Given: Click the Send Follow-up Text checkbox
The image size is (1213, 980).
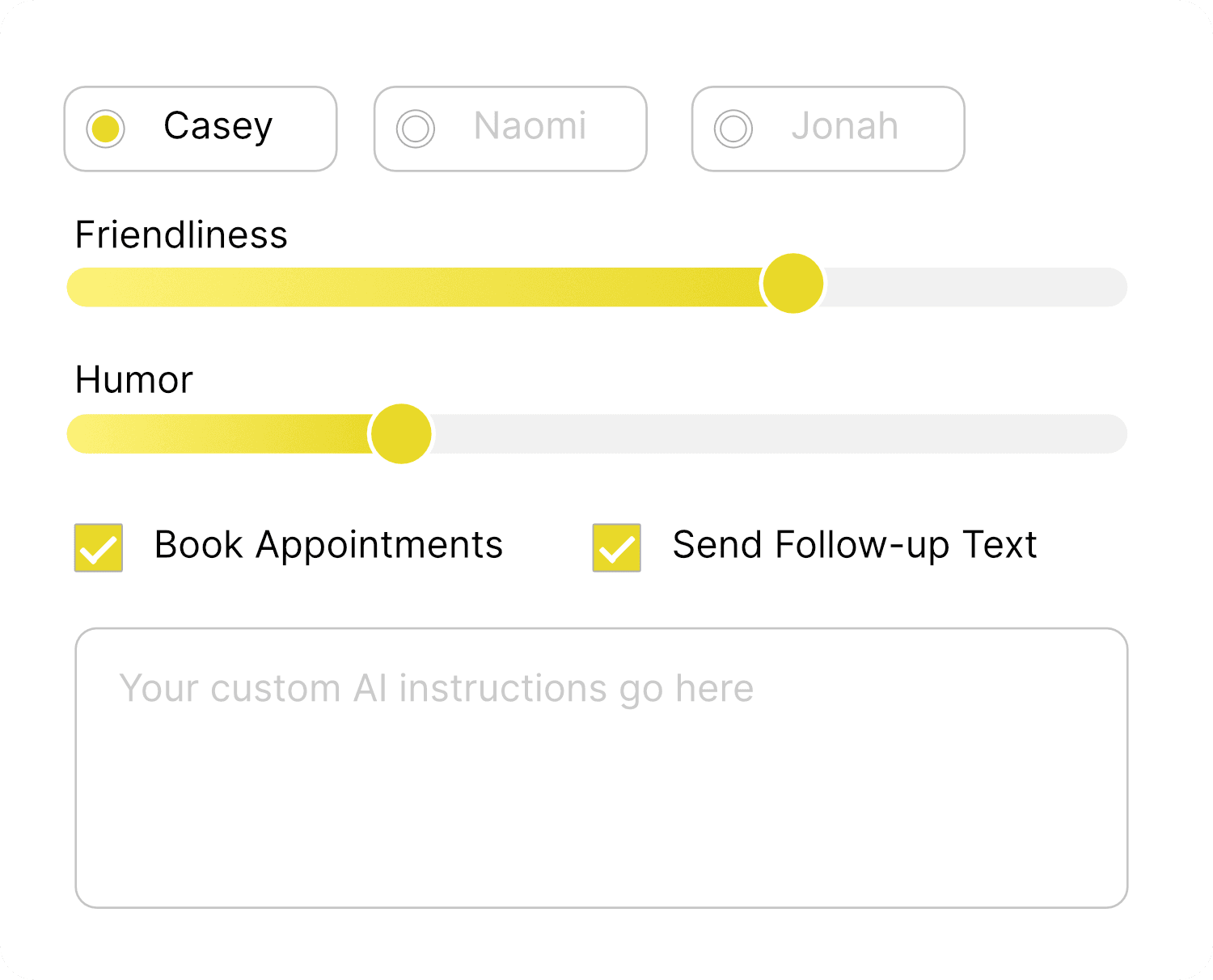Looking at the screenshot, I should pos(616,547).
